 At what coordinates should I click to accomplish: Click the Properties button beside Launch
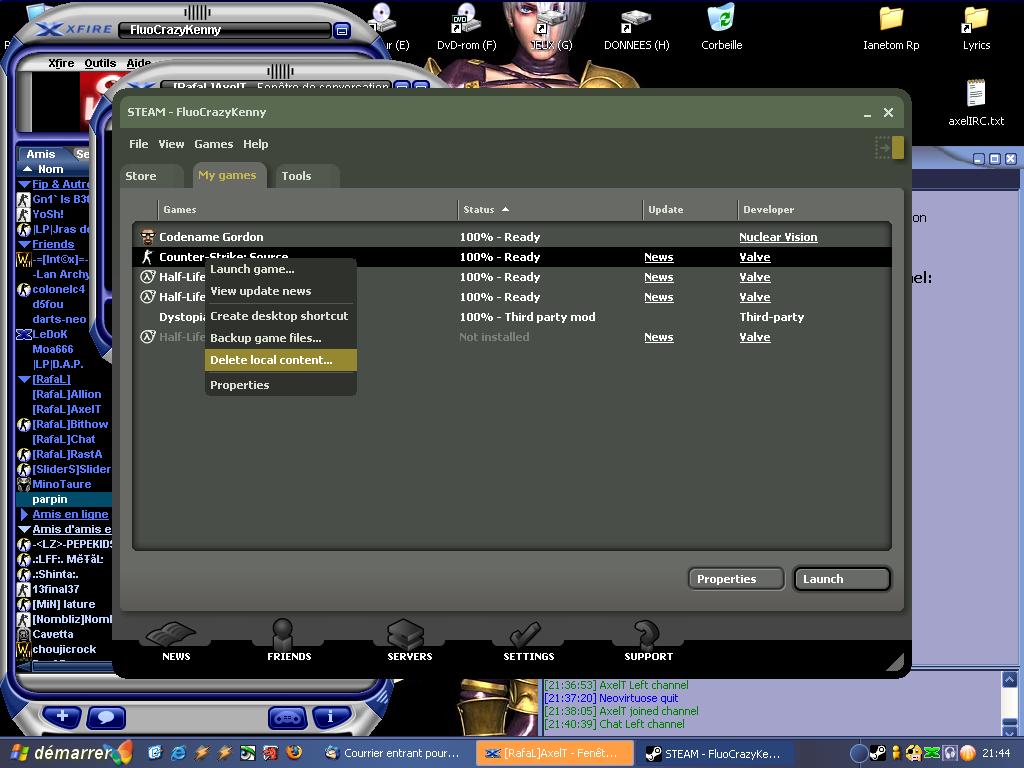(x=736, y=579)
